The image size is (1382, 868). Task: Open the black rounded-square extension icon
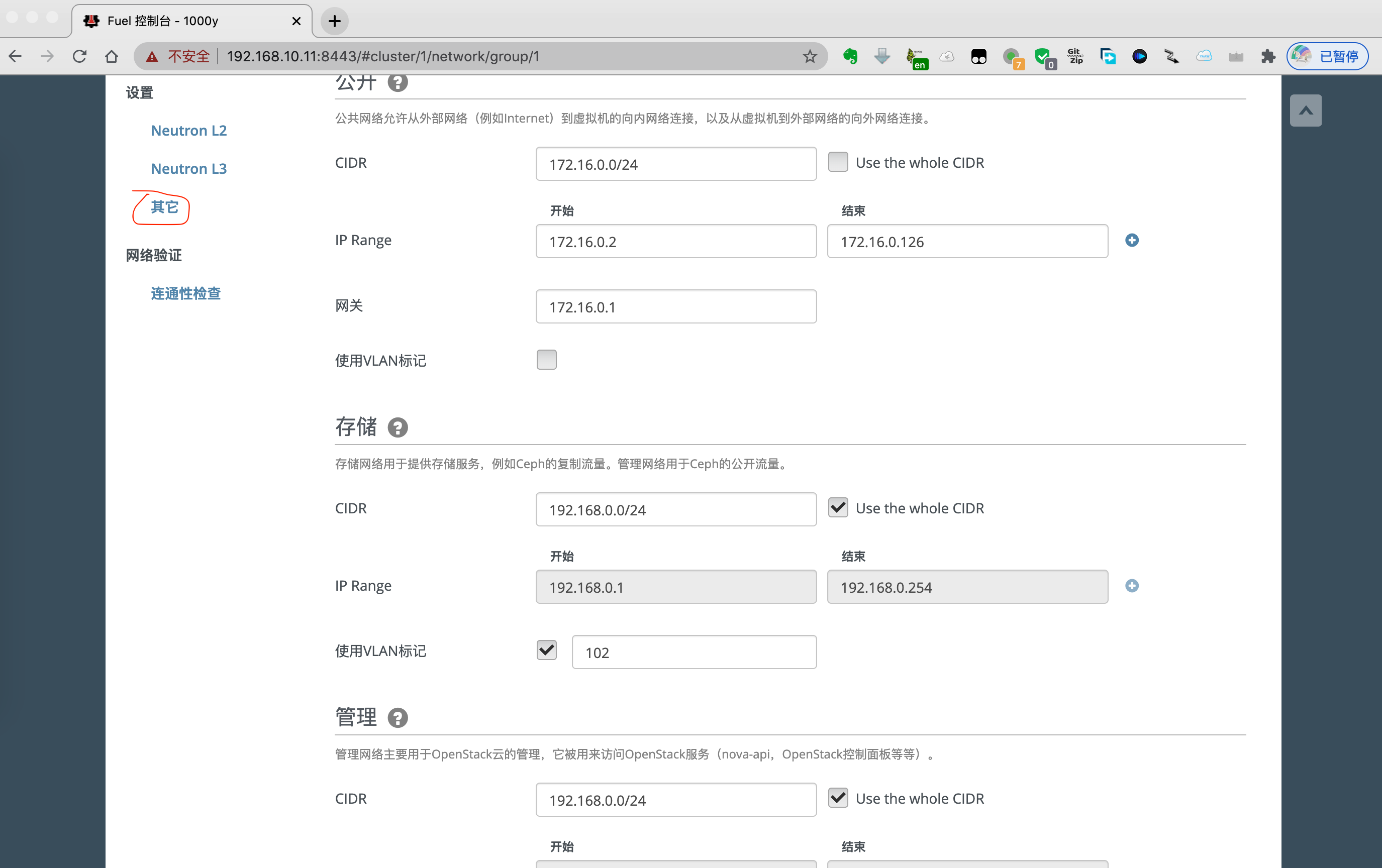point(978,56)
